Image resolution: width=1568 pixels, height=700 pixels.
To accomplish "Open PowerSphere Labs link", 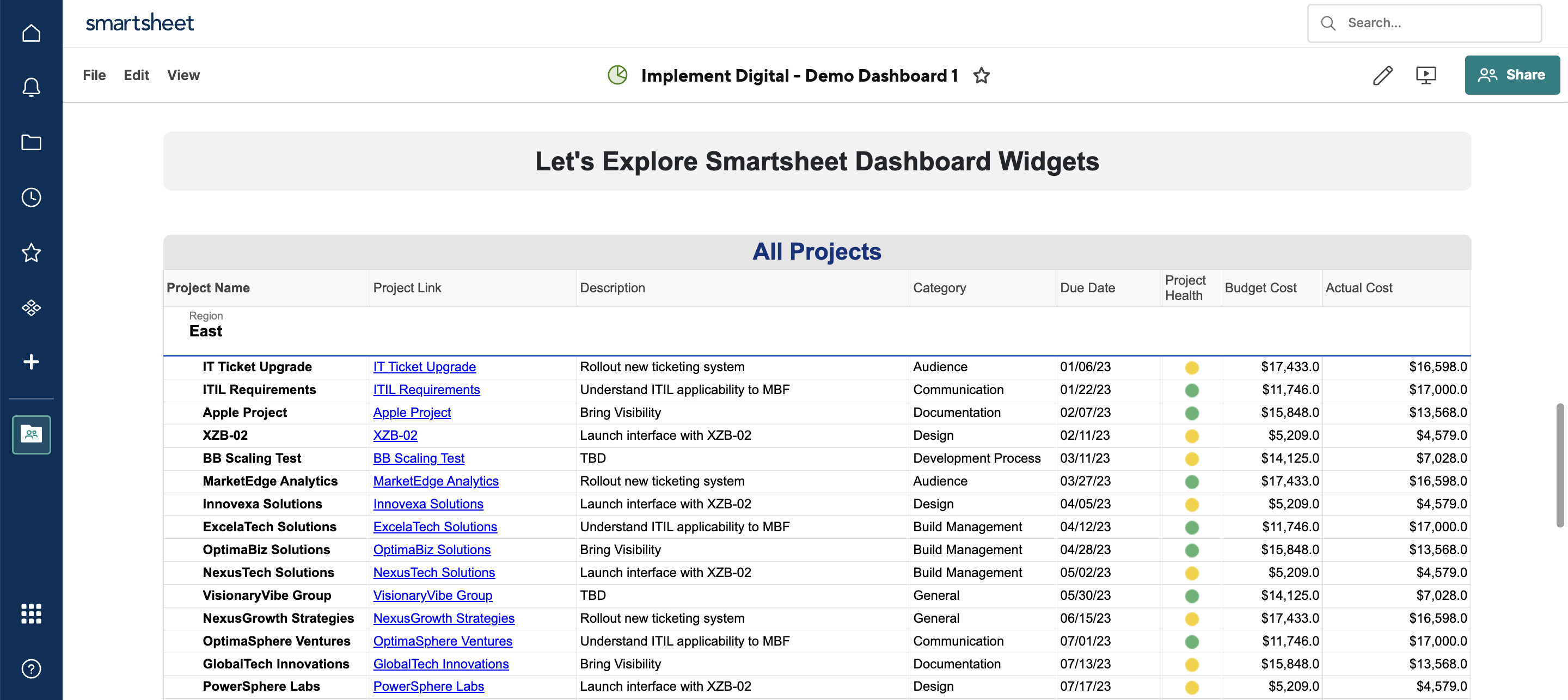I will 428,686.
